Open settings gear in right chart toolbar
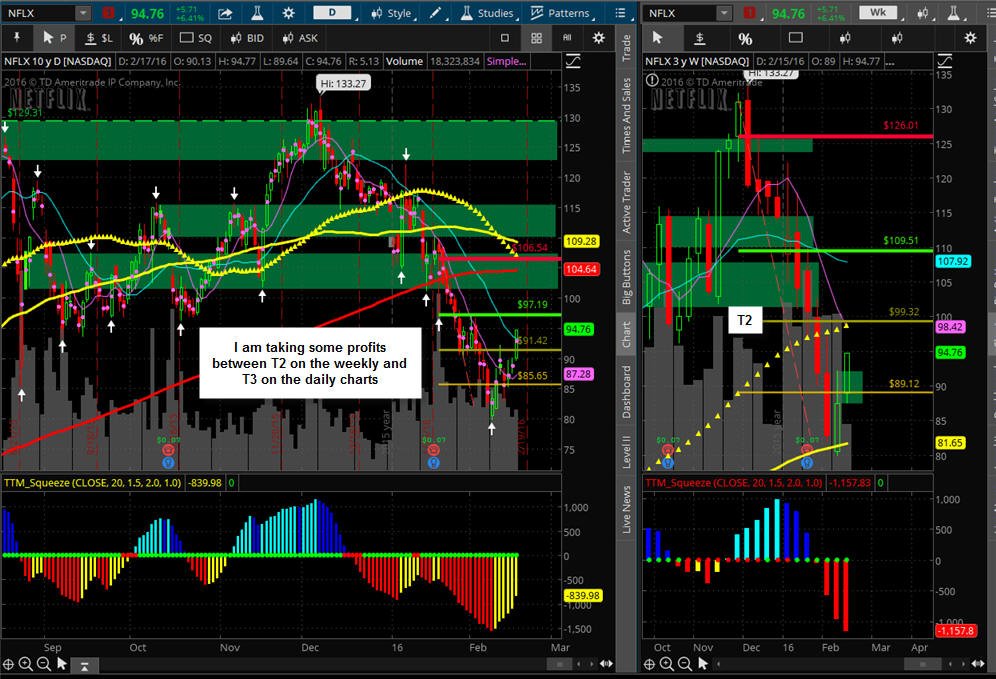 [970, 38]
